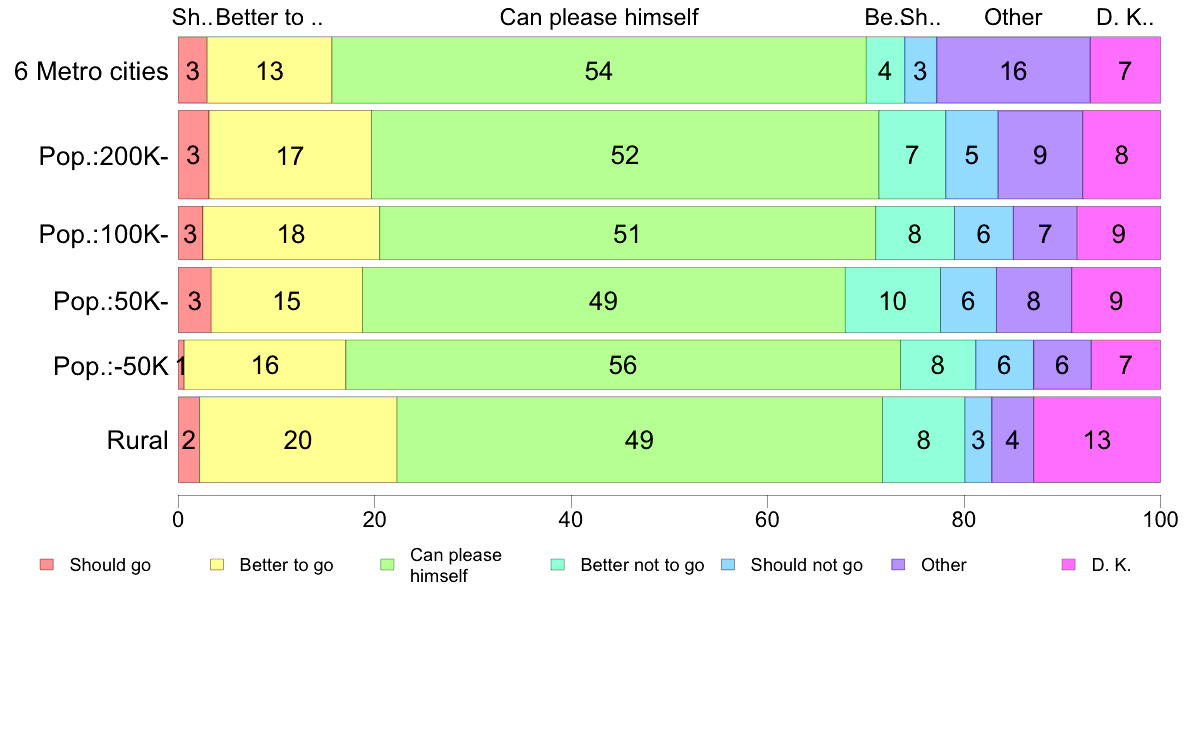Click the 'Rural' row label
Image resolution: width=1188 pixels, height=736 pixels.
[x=137, y=440]
